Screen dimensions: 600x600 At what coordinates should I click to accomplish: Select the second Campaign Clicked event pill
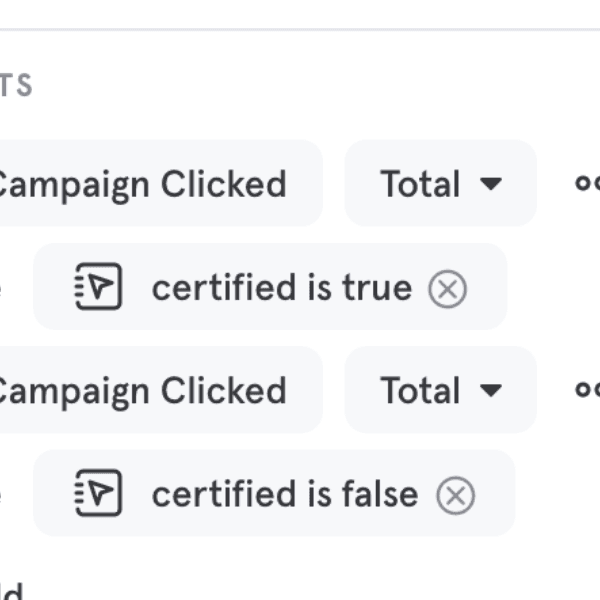[x=150, y=390]
